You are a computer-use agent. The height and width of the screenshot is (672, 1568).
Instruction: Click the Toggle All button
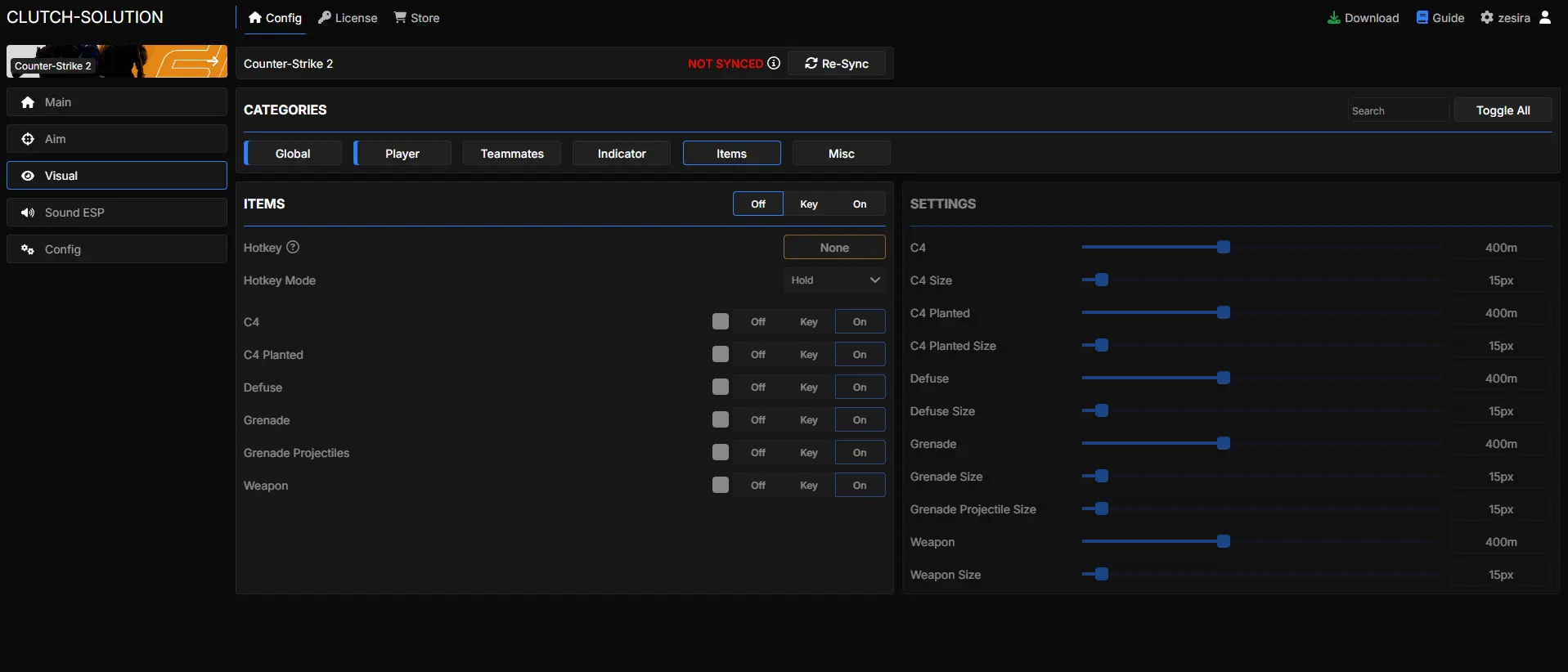coord(1503,110)
